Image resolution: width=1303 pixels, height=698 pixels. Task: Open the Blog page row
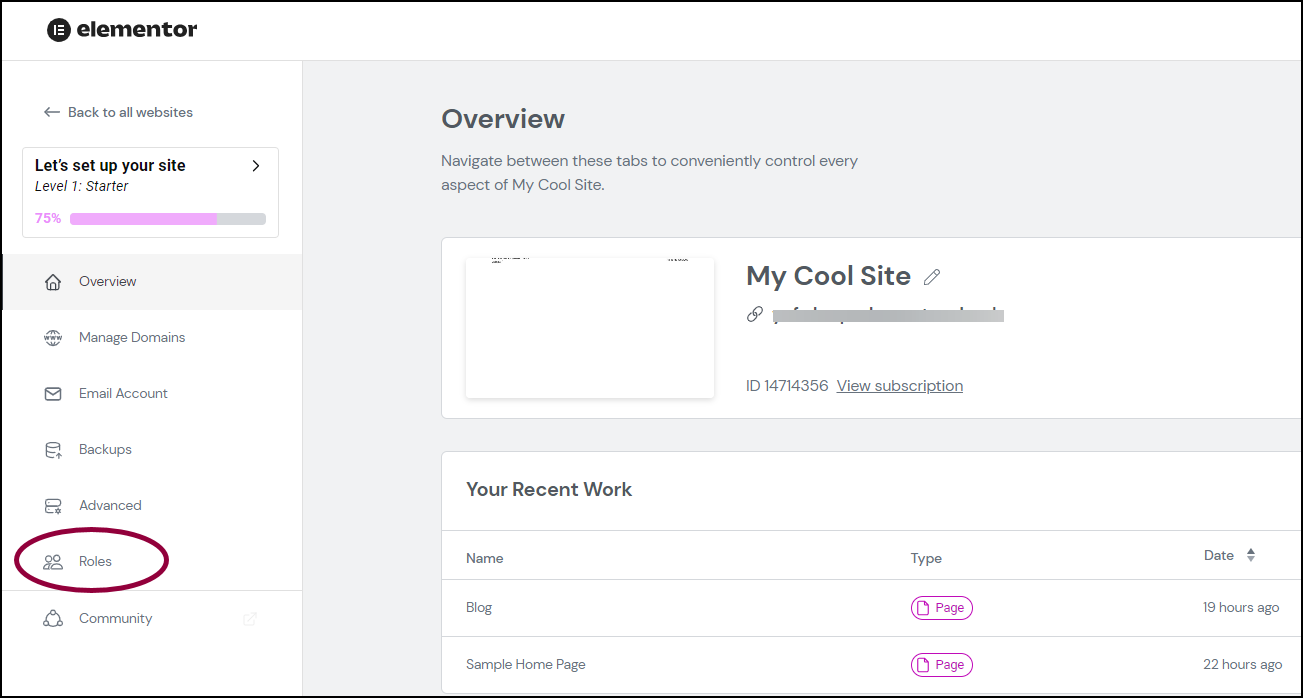872,608
